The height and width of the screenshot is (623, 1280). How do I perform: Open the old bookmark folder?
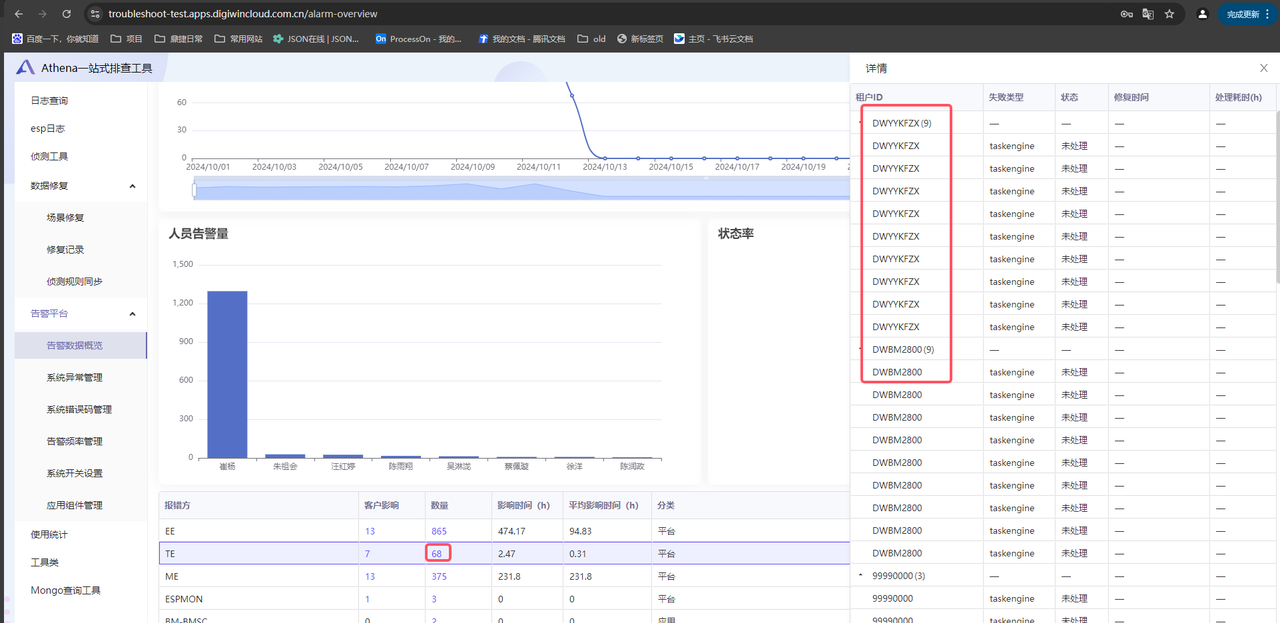coord(591,39)
